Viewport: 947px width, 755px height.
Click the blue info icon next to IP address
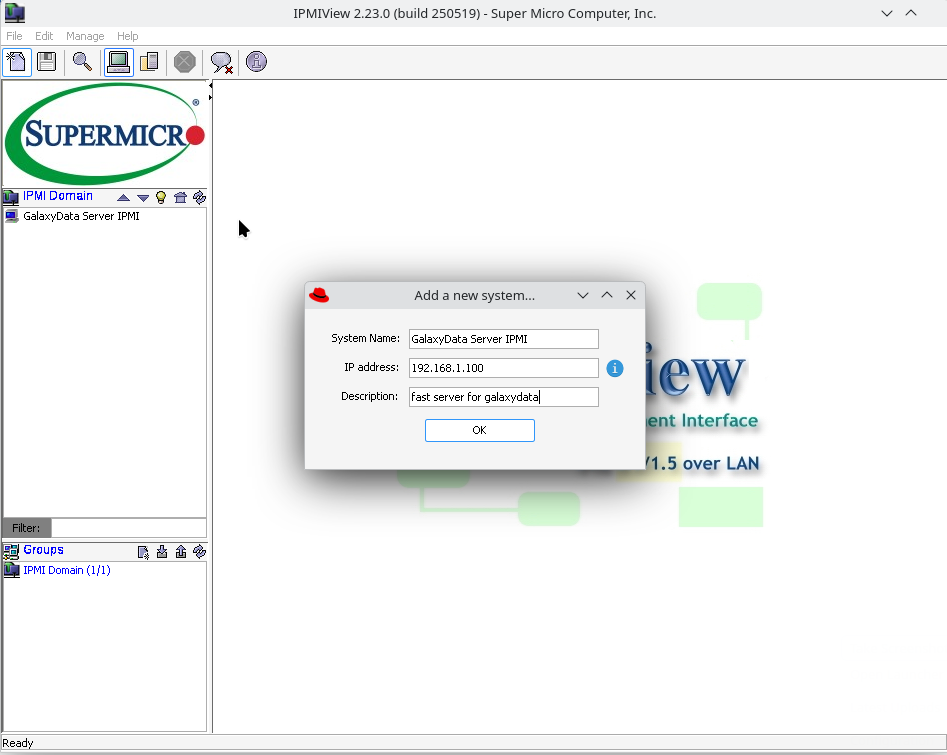pyautogui.click(x=615, y=368)
